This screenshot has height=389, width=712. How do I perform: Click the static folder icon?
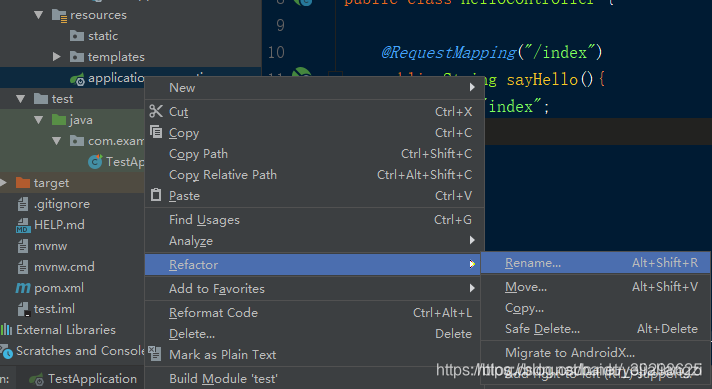point(77,36)
